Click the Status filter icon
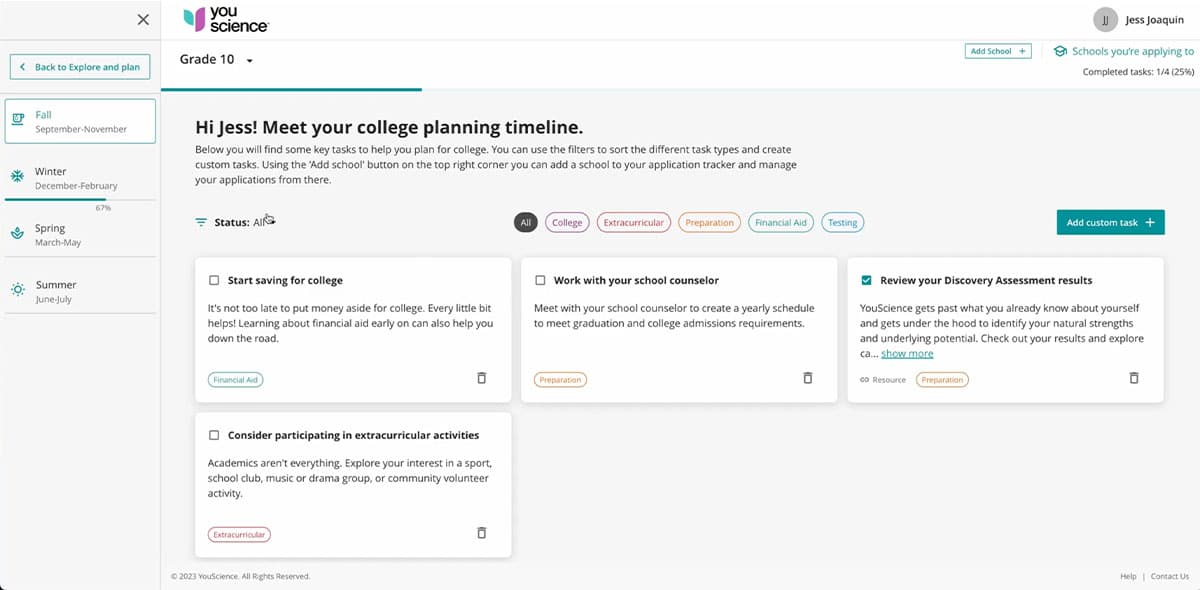The height and width of the screenshot is (590, 1200). (201, 222)
